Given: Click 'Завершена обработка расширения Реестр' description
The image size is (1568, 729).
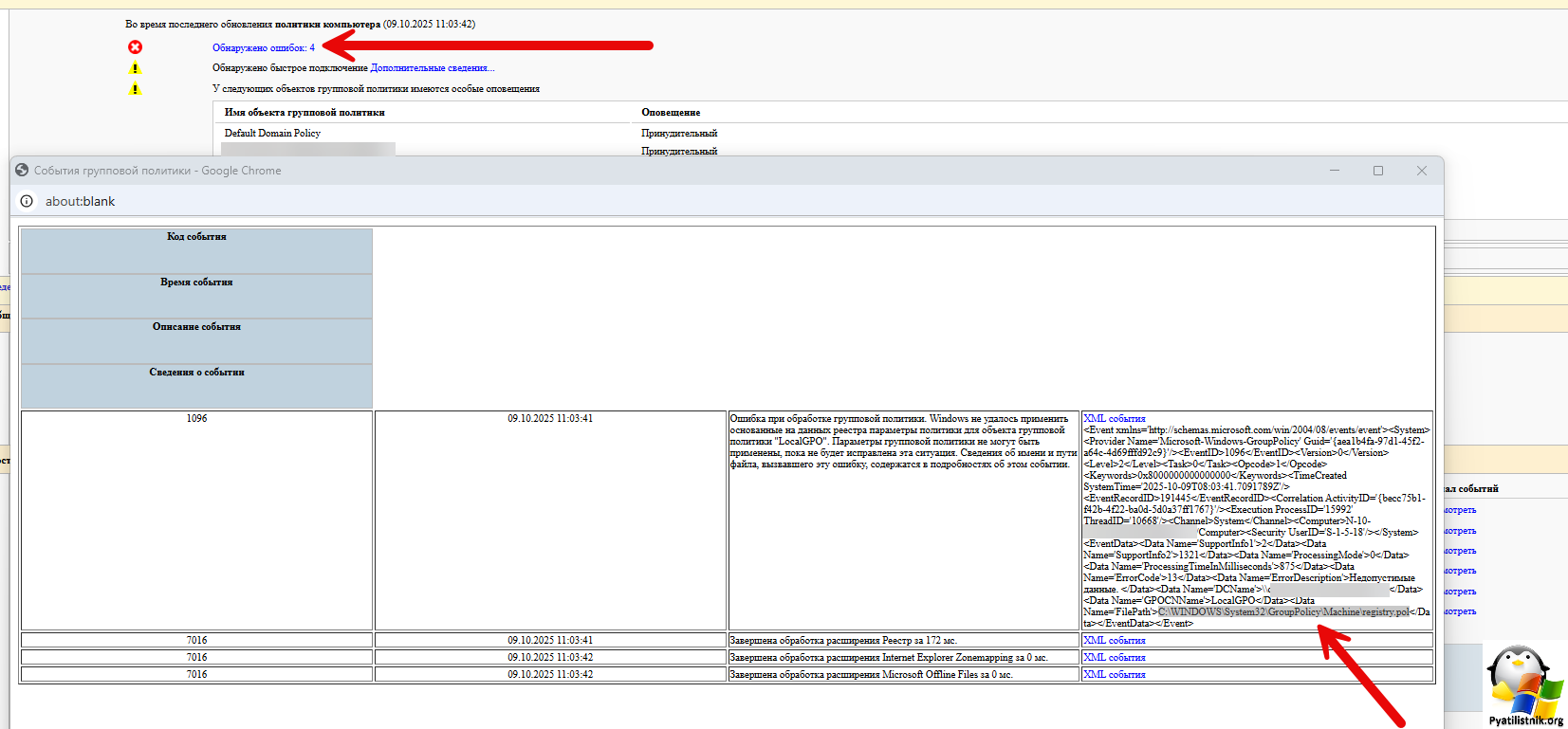Looking at the screenshot, I should pos(843,641).
